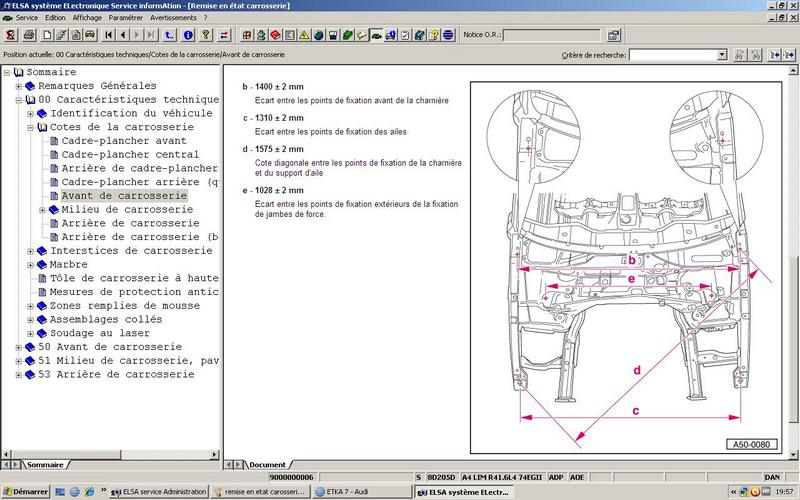
Task: Select Cadre-plancher central in tree
Action: pyautogui.click(x=130, y=155)
